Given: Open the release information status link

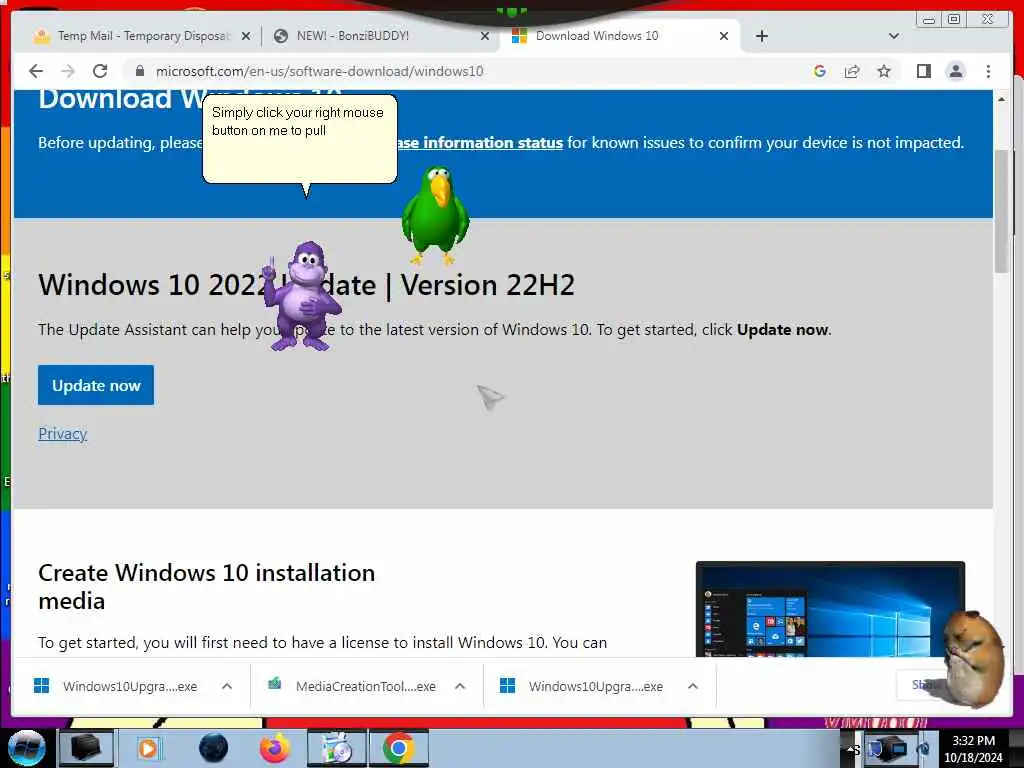Looking at the screenshot, I should pos(480,142).
